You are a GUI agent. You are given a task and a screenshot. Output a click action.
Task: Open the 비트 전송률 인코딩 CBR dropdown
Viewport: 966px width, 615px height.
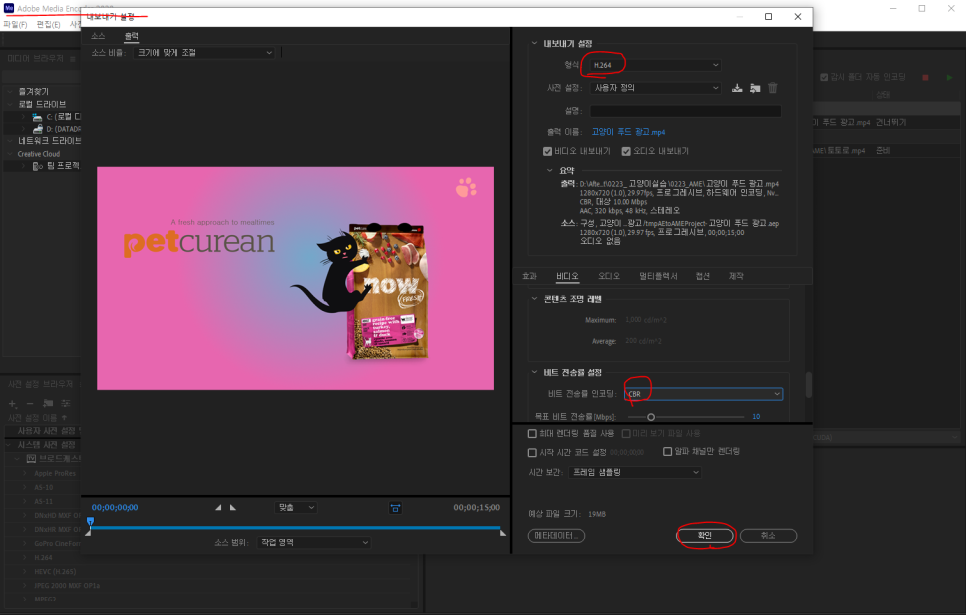pos(704,394)
